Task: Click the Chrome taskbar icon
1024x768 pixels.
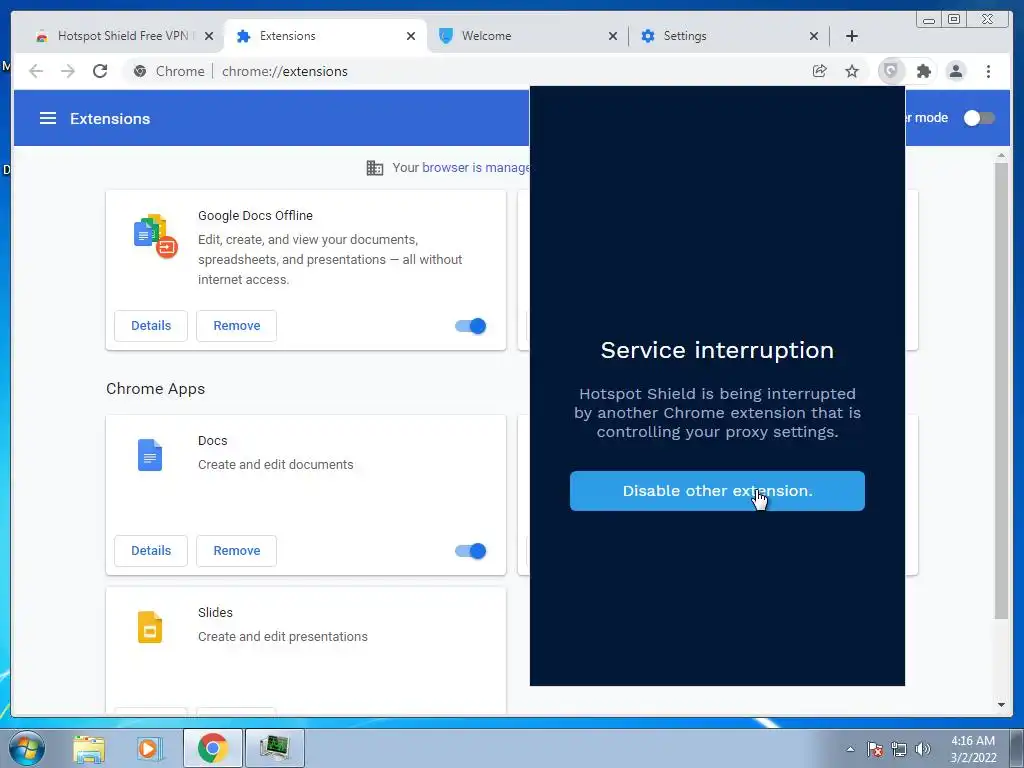Action: [x=212, y=748]
